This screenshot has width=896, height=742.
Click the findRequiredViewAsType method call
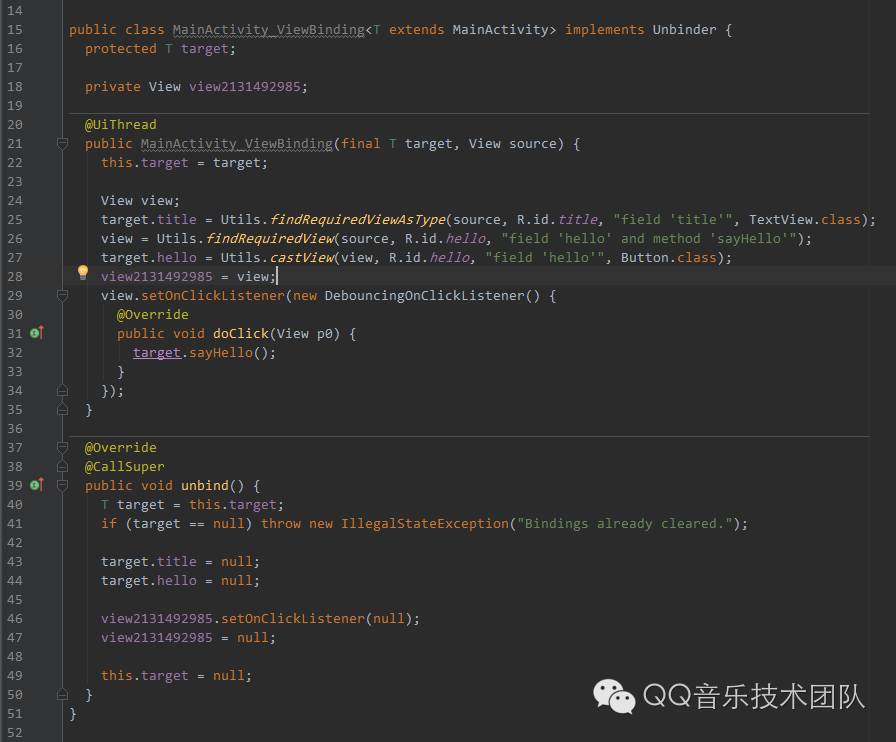[357, 220]
